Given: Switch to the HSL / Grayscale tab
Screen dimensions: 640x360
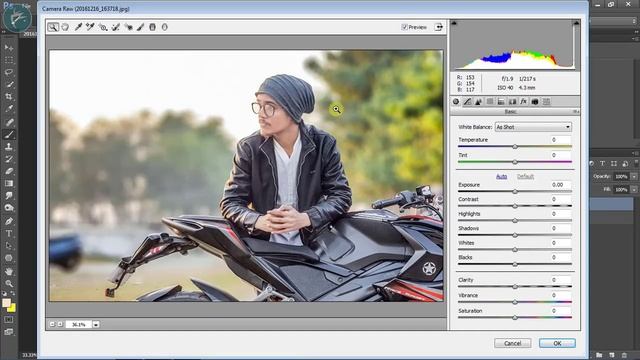Looking at the screenshot, I should click(x=490, y=102).
